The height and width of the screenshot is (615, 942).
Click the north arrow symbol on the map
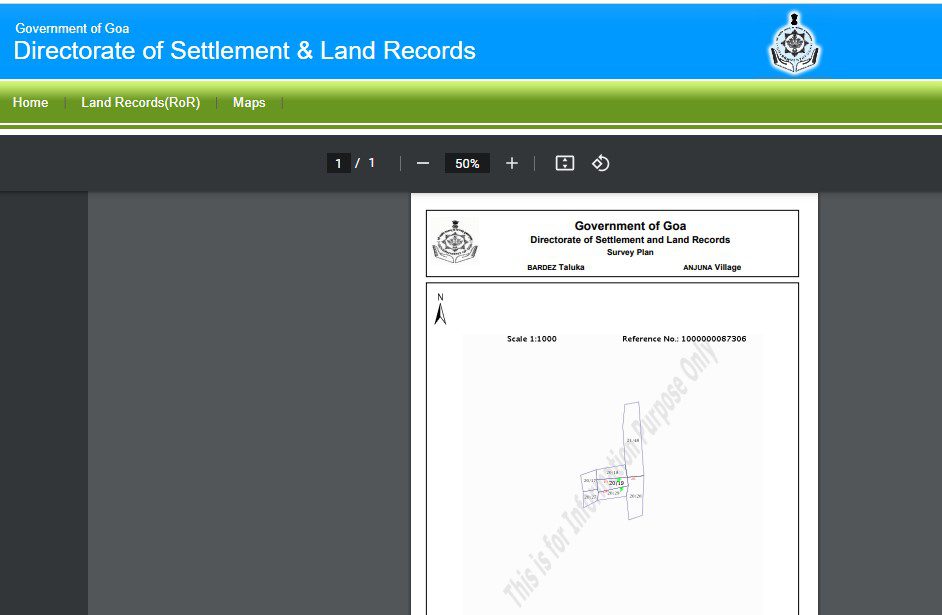[440, 311]
